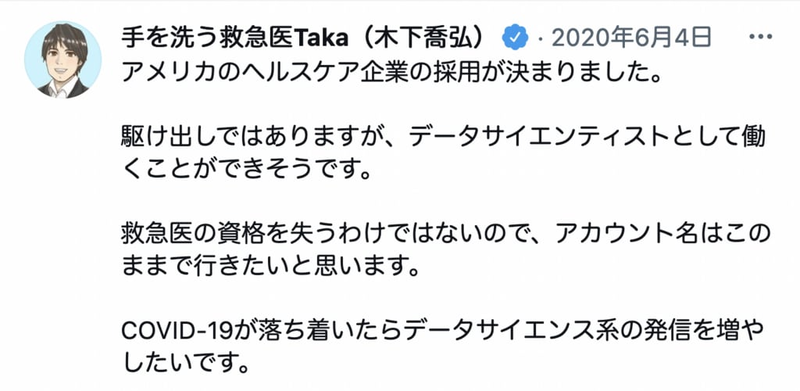The image size is (800, 391).
Task: Click the line starting with 駆け出しではありますが
Action: [x=443, y=137]
